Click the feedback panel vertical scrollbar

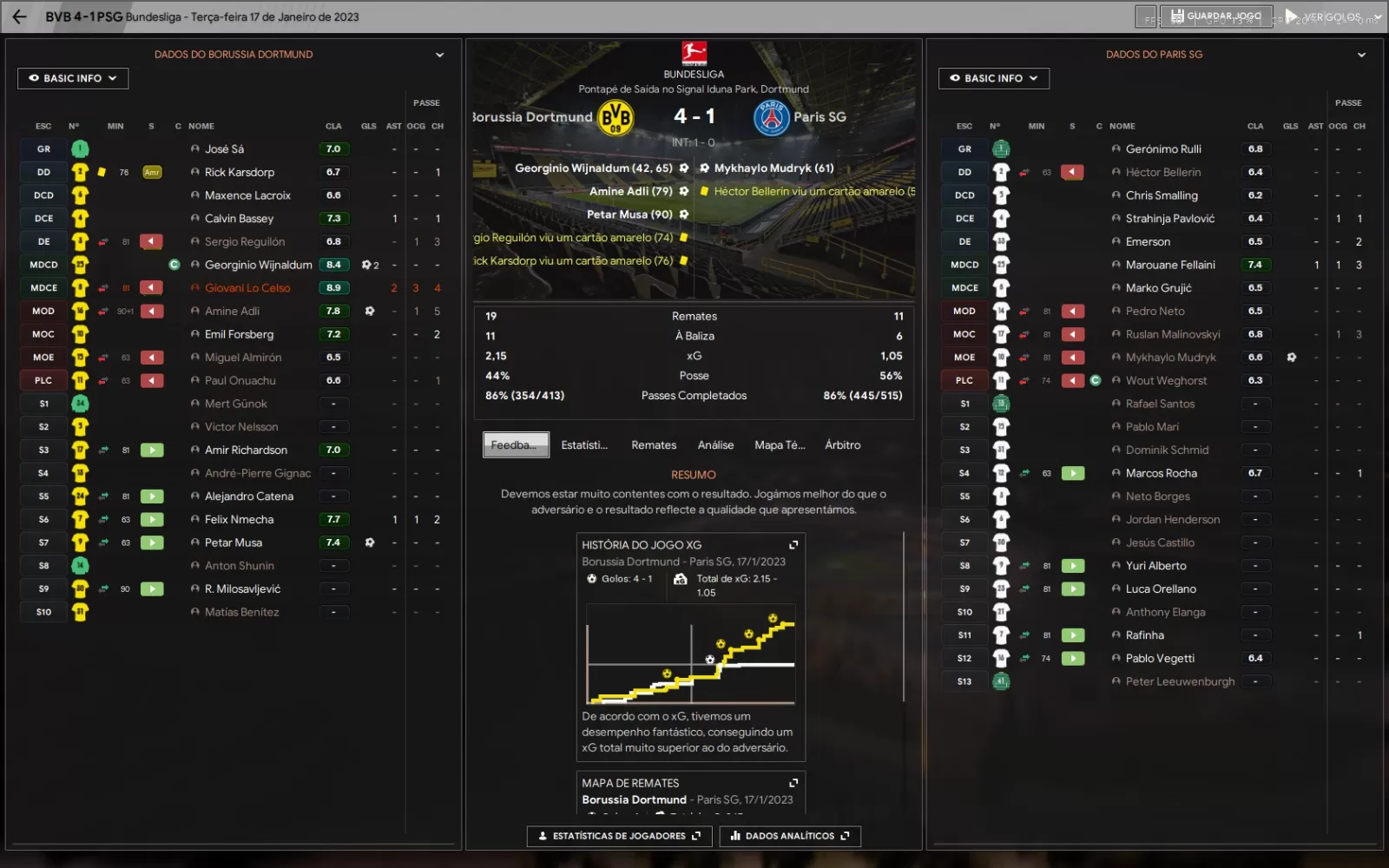pyautogui.click(x=904, y=616)
